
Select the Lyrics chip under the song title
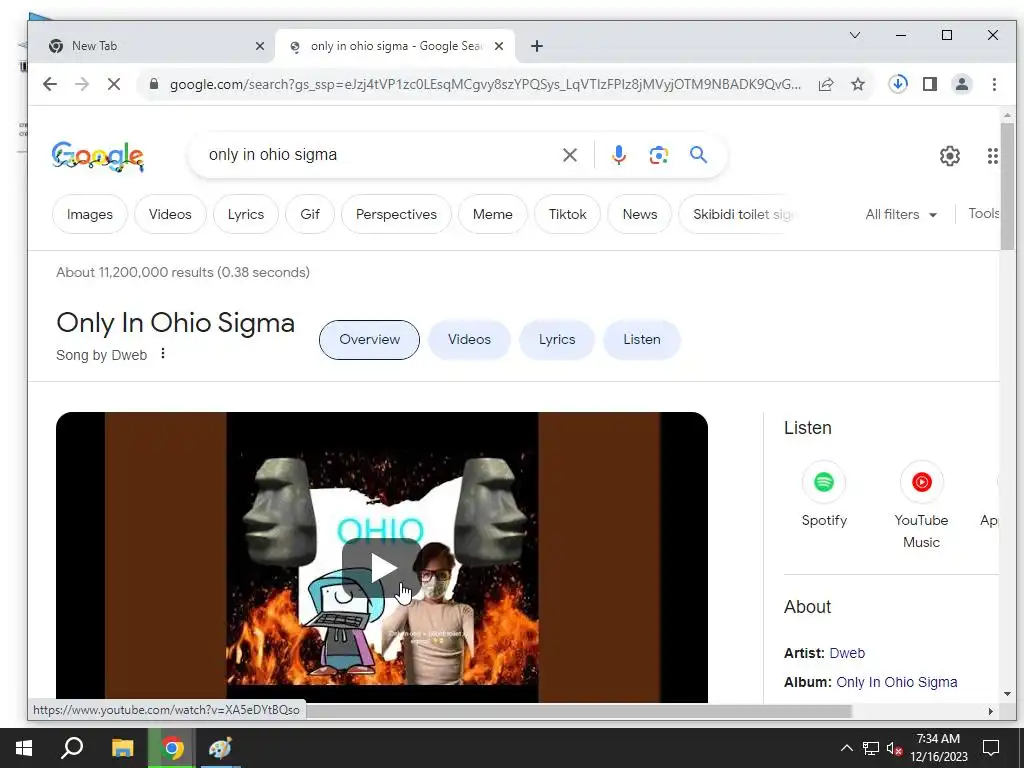tap(556, 340)
